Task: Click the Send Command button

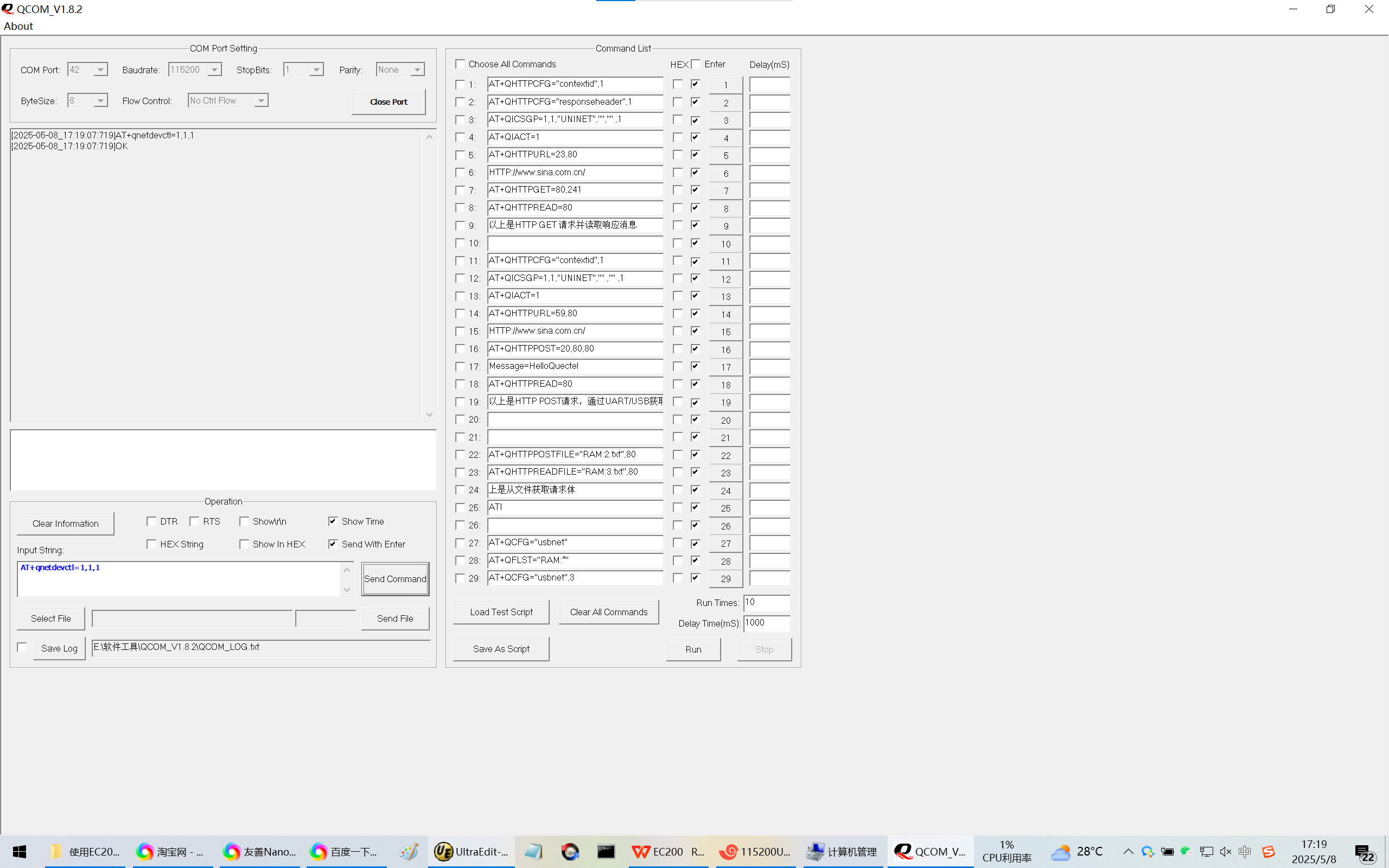Action: [x=395, y=579]
